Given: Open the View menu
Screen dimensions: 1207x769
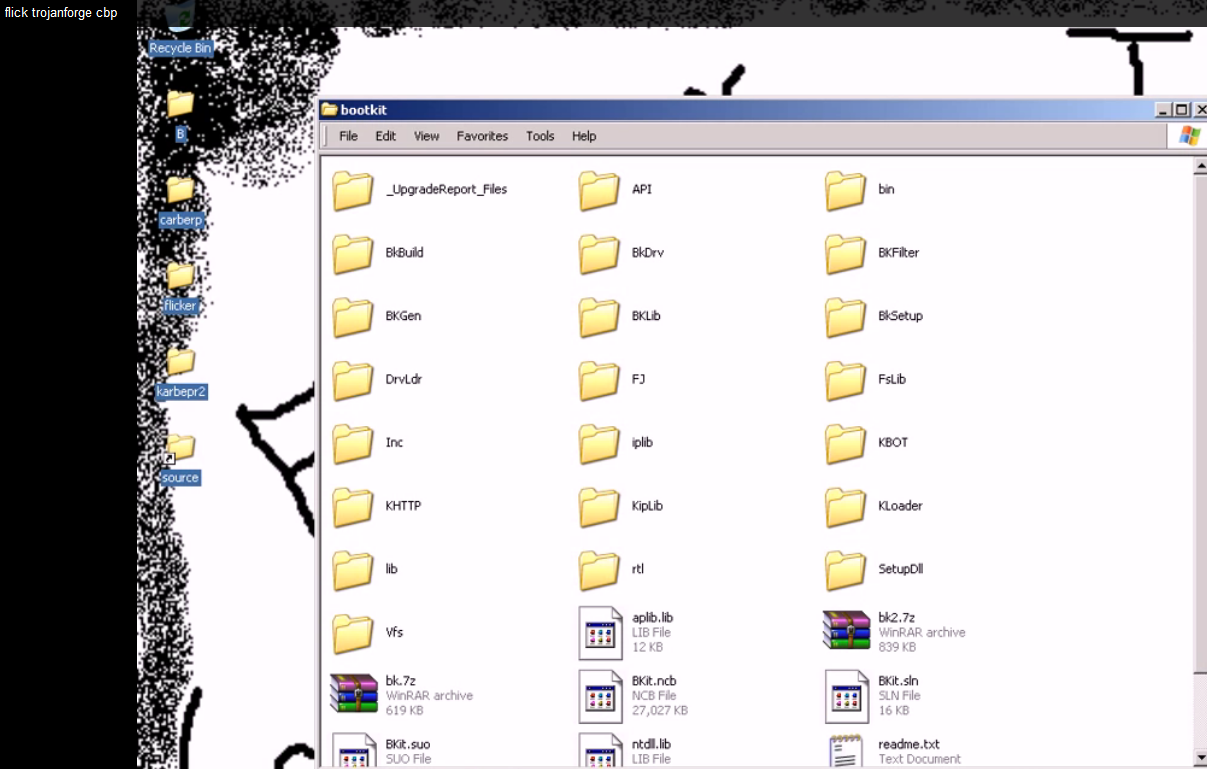Looking at the screenshot, I should point(427,136).
